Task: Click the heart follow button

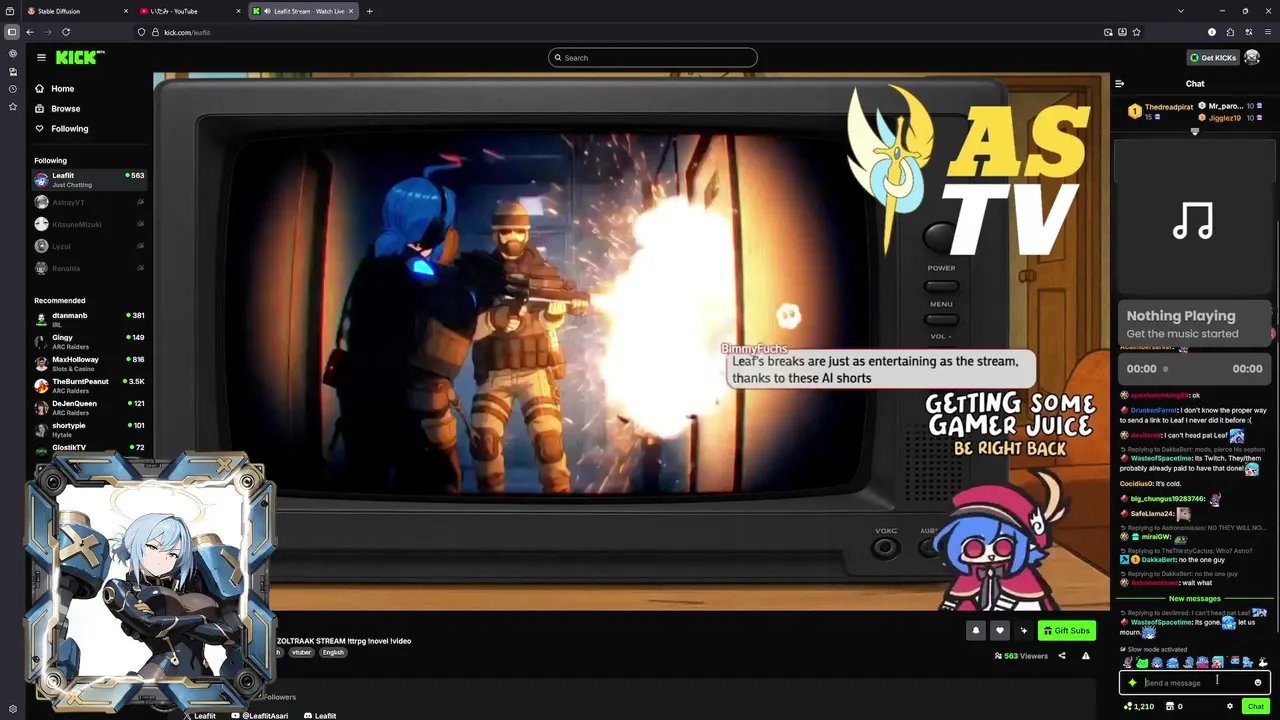Action: click(x=999, y=630)
